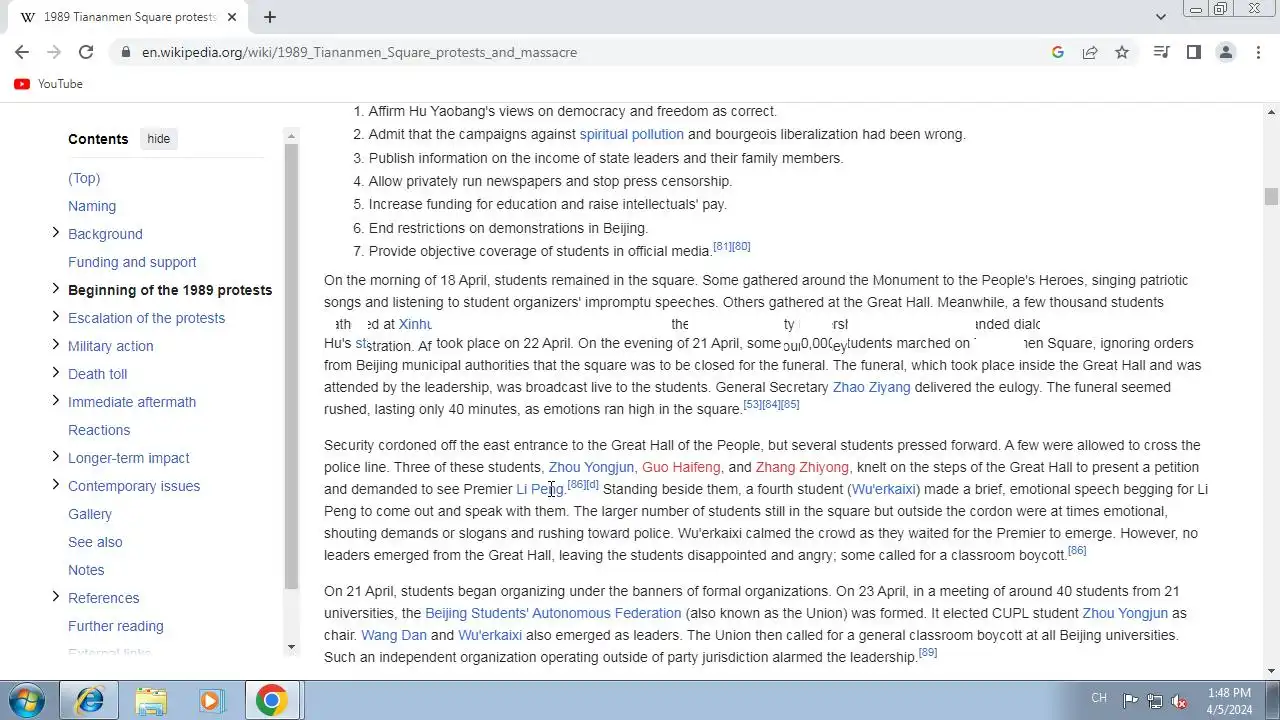Go to Naming section
Image resolution: width=1280 pixels, height=720 pixels.
tap(92, 206)
